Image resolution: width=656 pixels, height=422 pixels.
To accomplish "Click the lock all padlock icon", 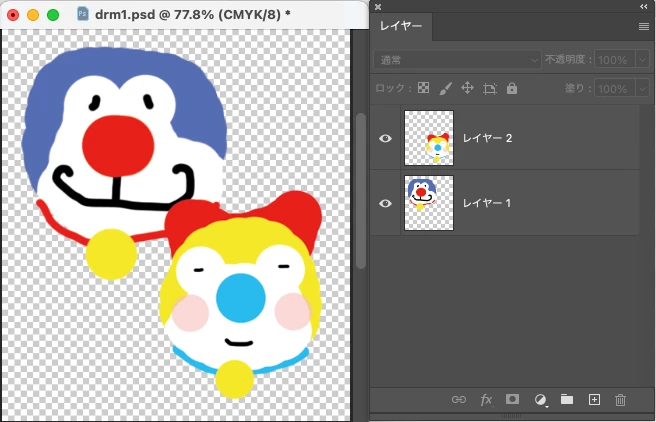I will coord(512,88).
